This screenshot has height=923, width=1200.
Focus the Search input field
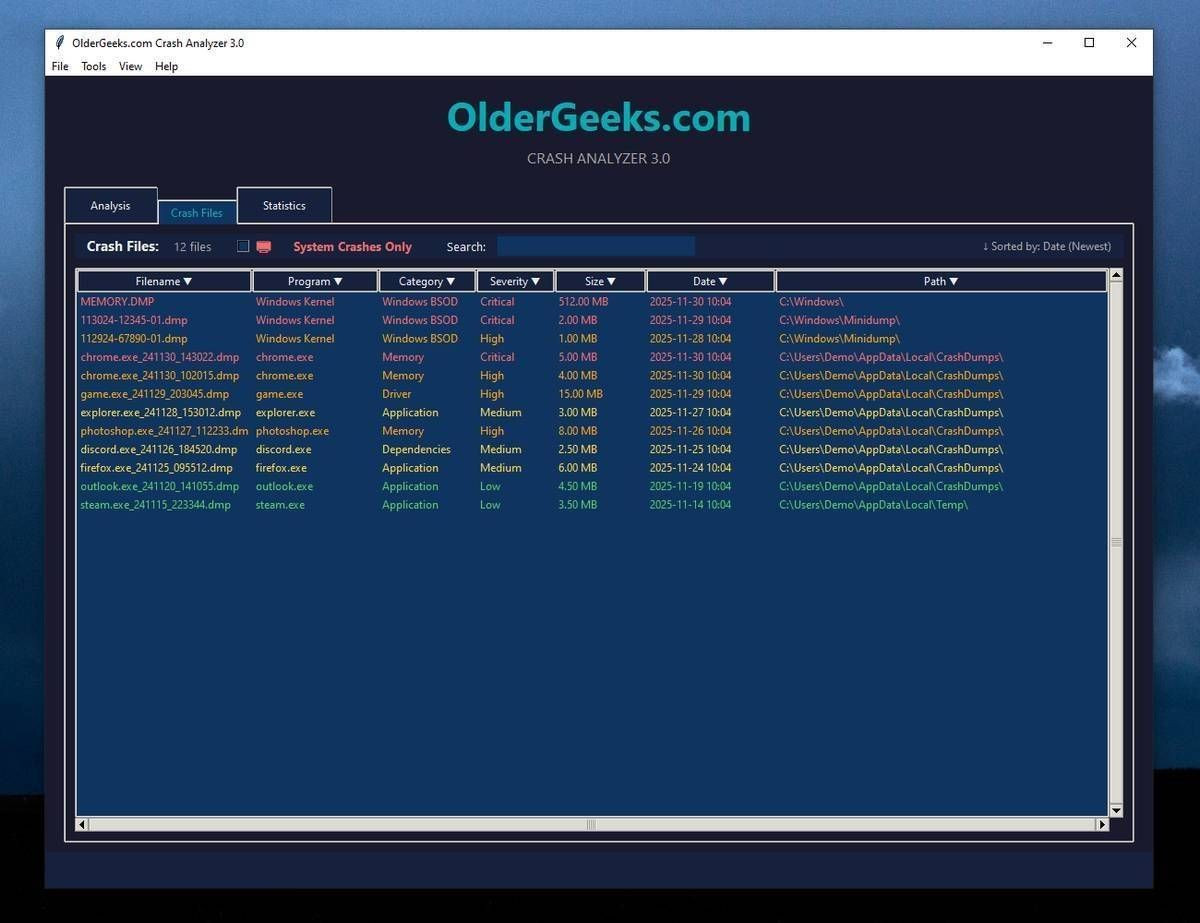click(596, 246)
